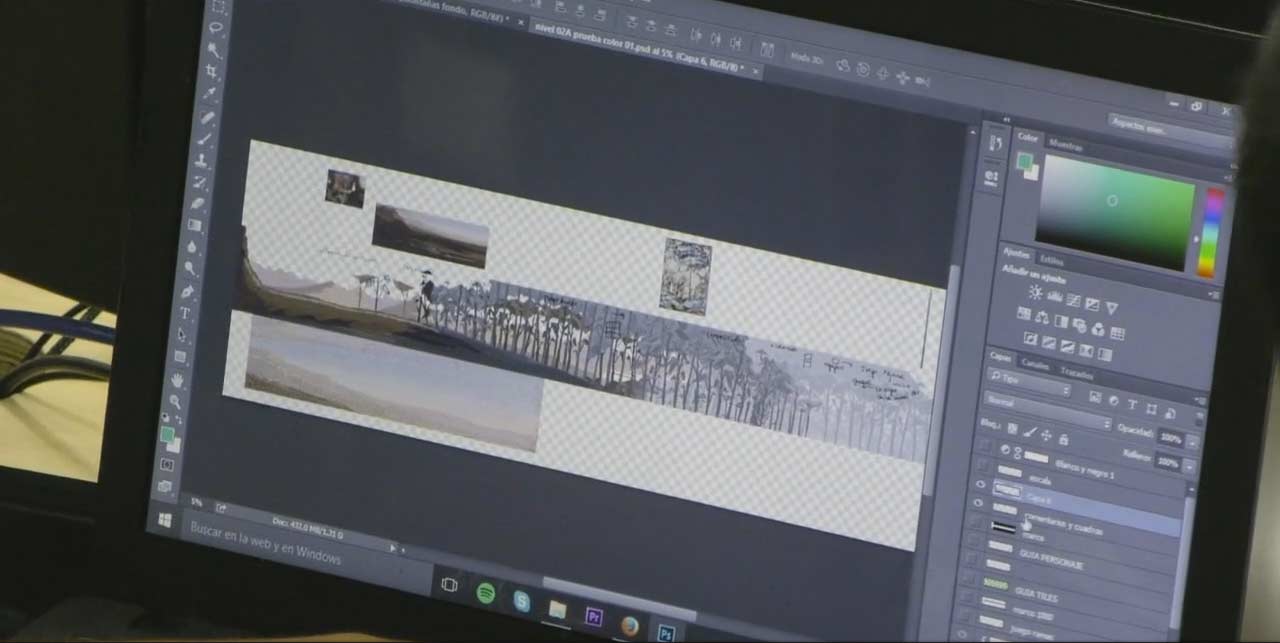Image resolution: width=1280 pixels, height=643 pixels.
Task: Click the foreground color swatch in toolbar
Action: [x=167, y=435]
